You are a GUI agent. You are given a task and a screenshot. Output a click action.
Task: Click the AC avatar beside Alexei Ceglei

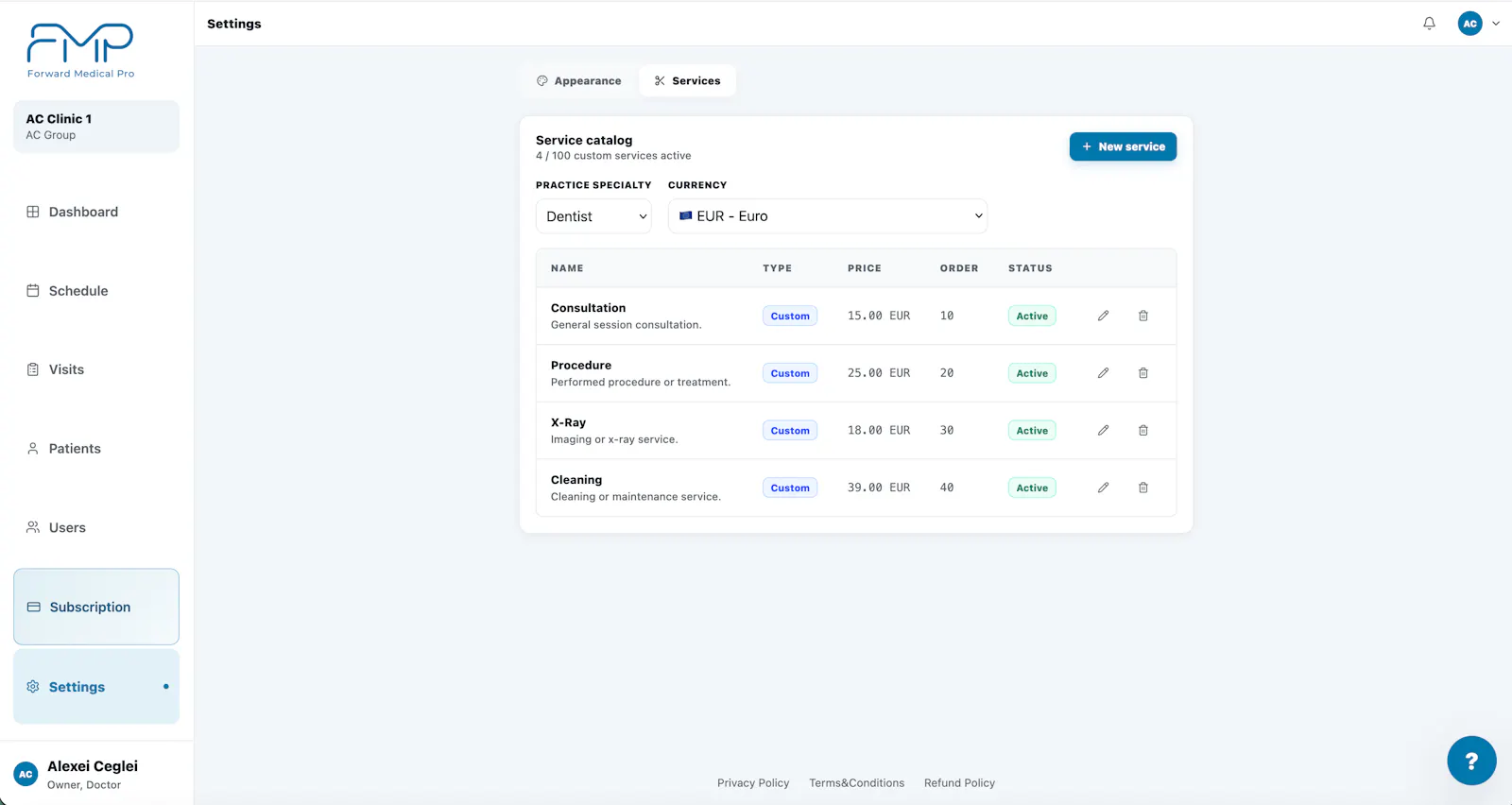coord(26,774)
